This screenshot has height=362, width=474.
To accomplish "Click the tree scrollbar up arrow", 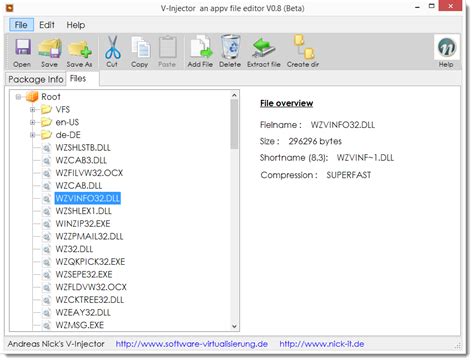I will point(234,95).
